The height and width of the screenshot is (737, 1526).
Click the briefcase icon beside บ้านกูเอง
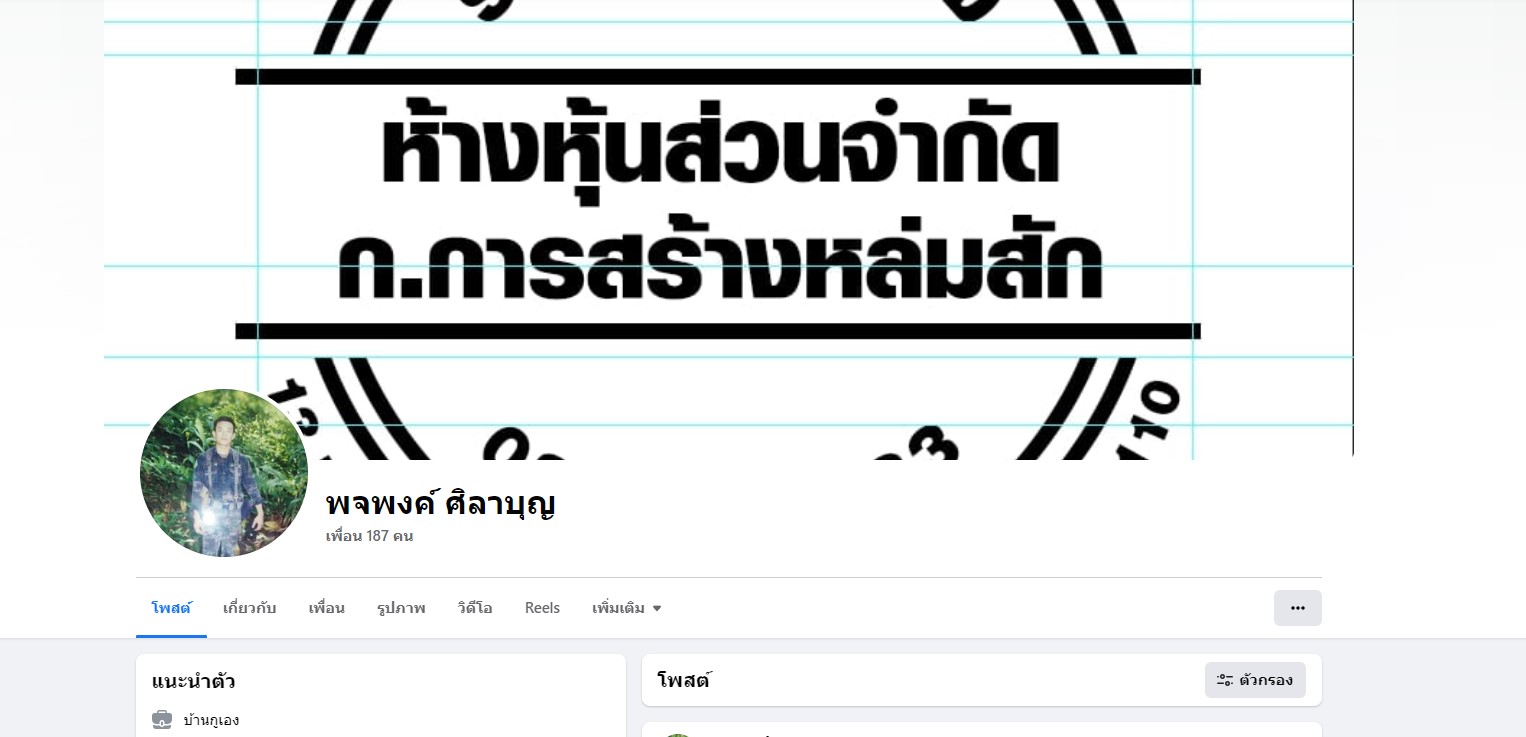click(162, 719)
